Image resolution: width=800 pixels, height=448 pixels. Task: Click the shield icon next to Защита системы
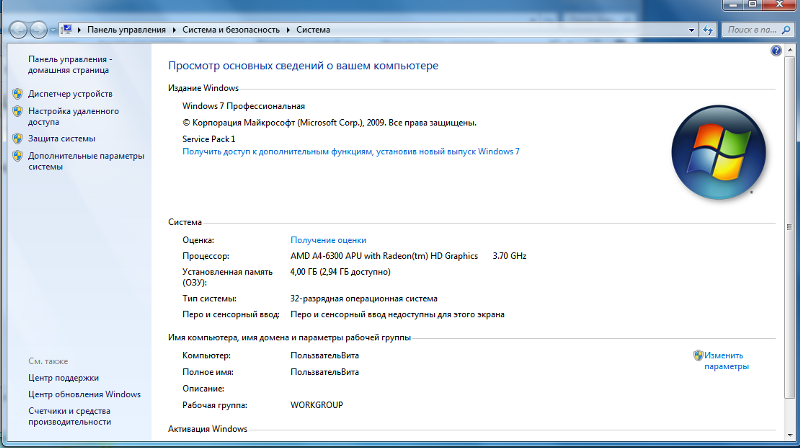coord(17,139)
